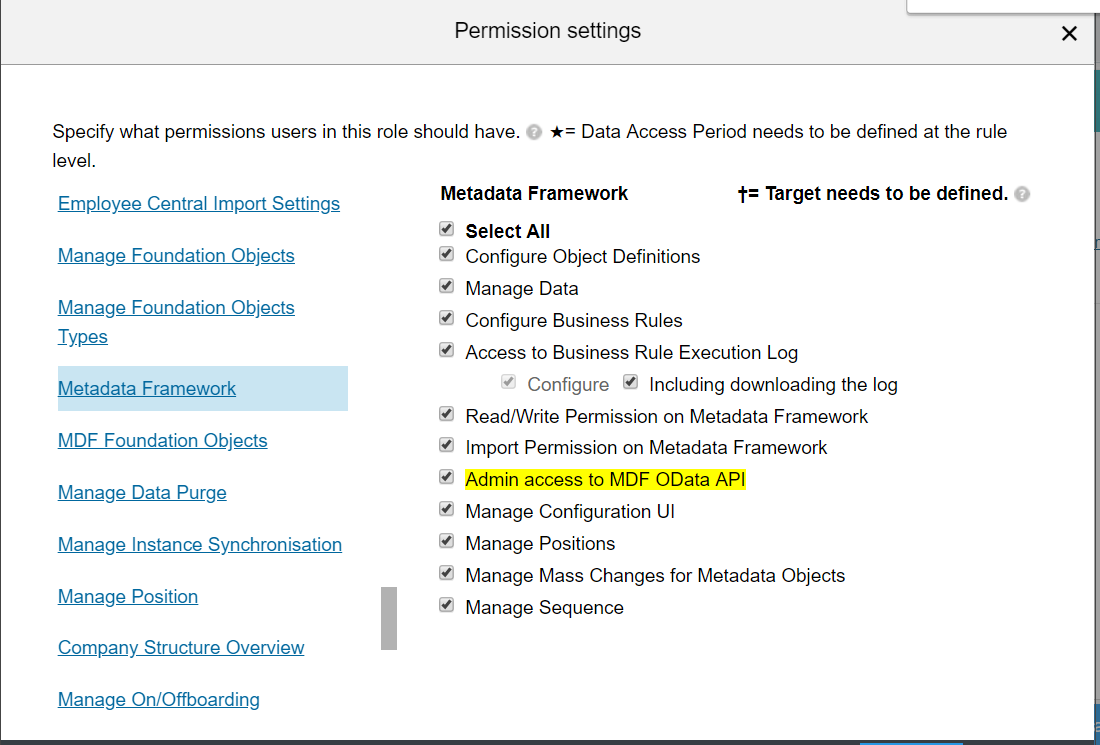Go to Manage Data Purge permissions
Screen dimensions: 1100x745
pos(142,492)
